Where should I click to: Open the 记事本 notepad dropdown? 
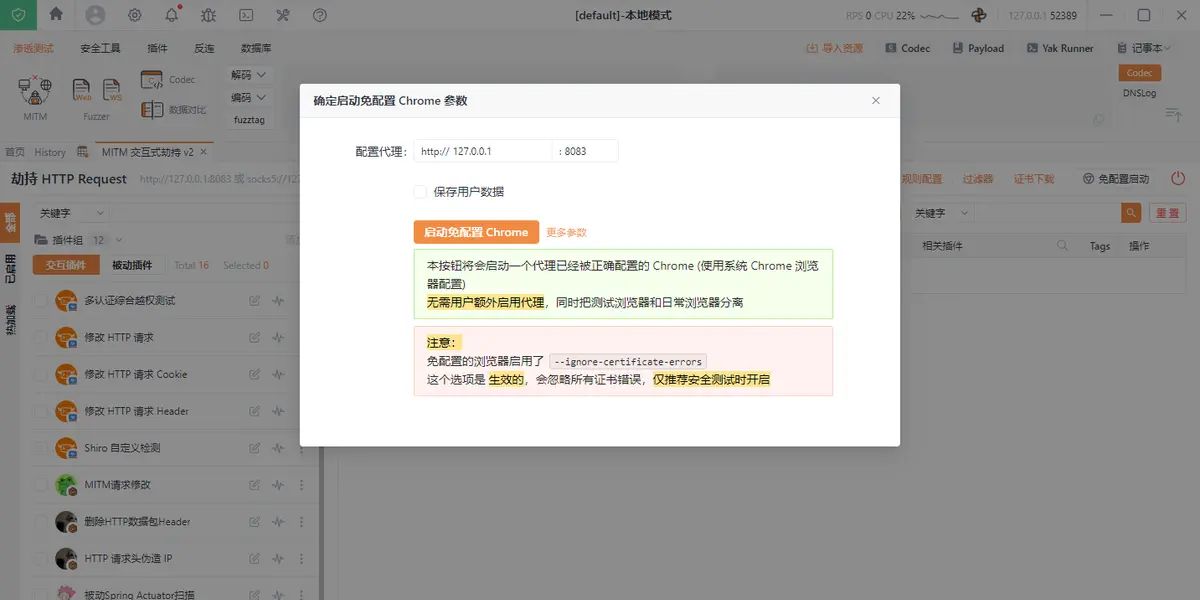[x=1146, y=47]
